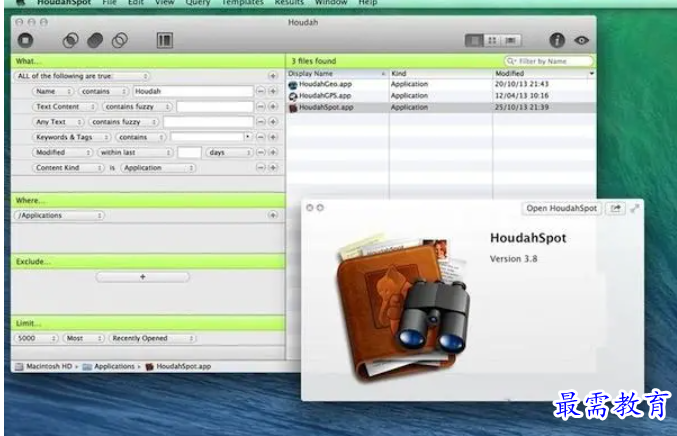This screenshot has height=436, width=677.
Task: Click the Filter by Name search field
Action: (548, 61)
